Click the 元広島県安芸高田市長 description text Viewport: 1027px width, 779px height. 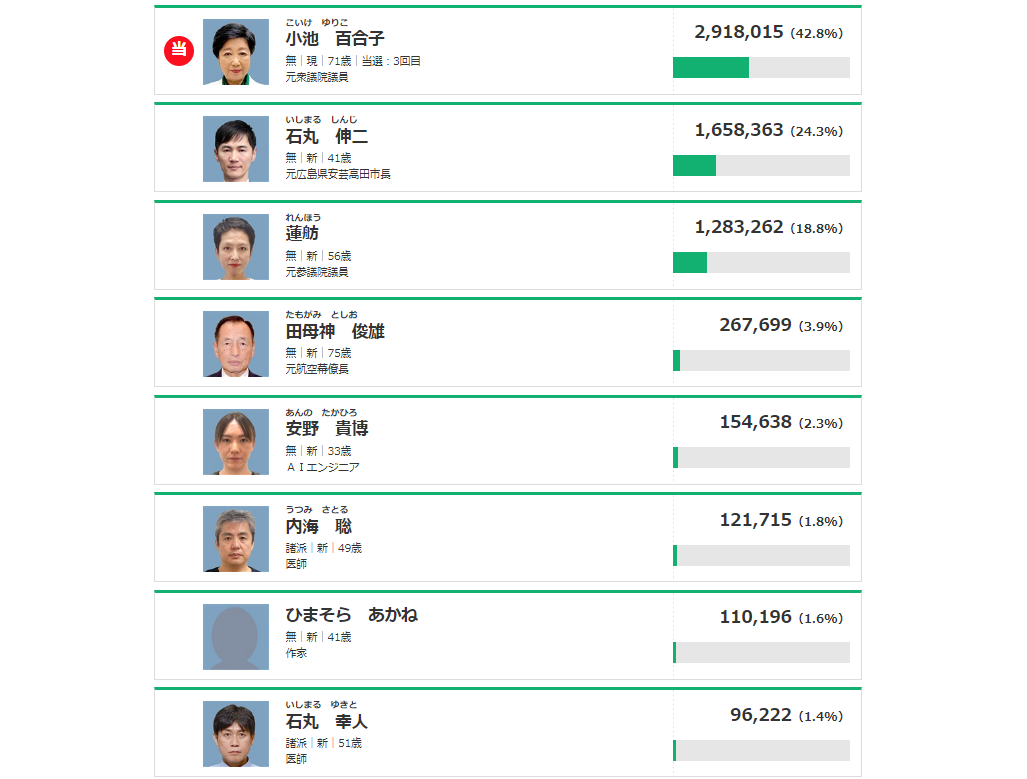(x=338, y=174)
